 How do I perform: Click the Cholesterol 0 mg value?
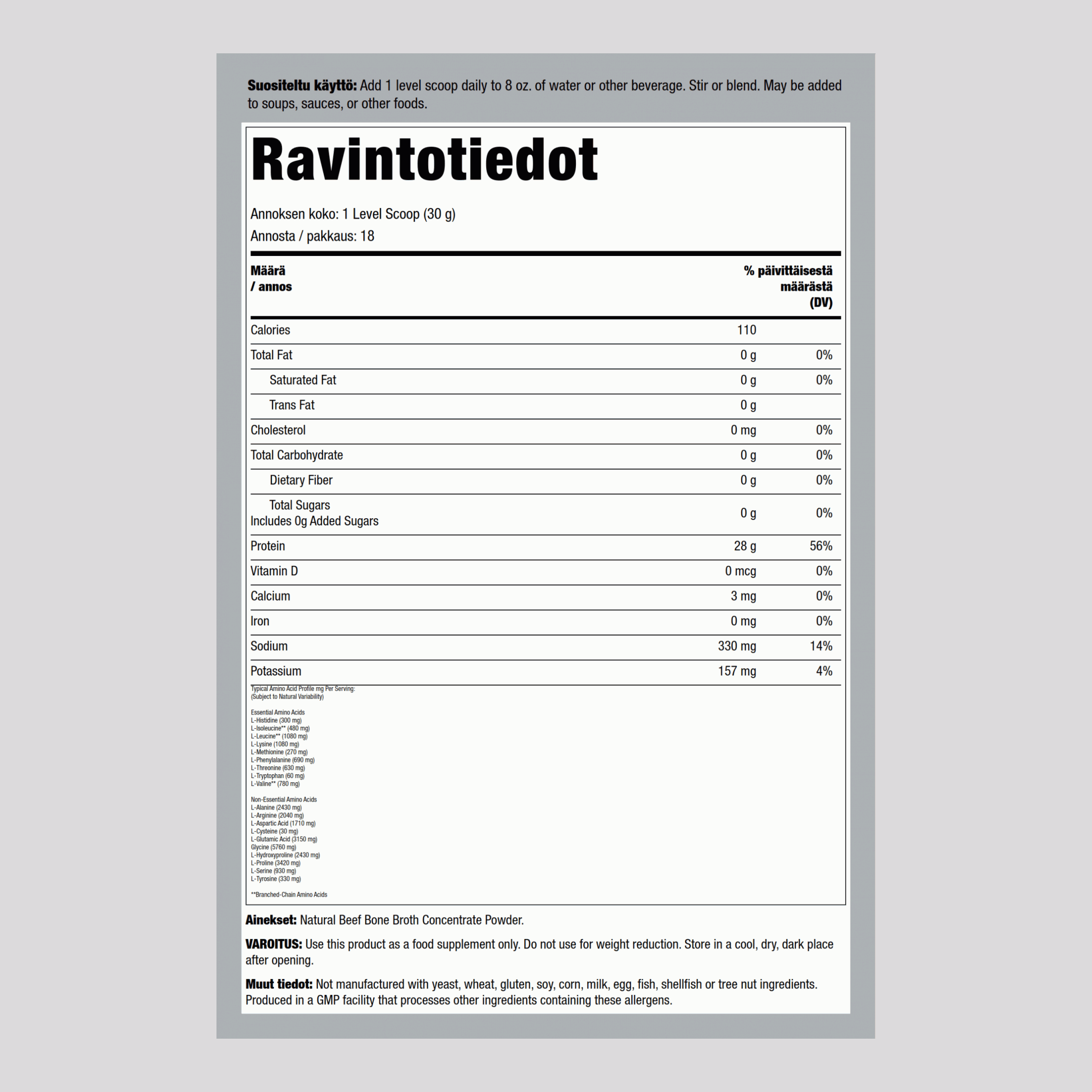(x=743, y=430)
